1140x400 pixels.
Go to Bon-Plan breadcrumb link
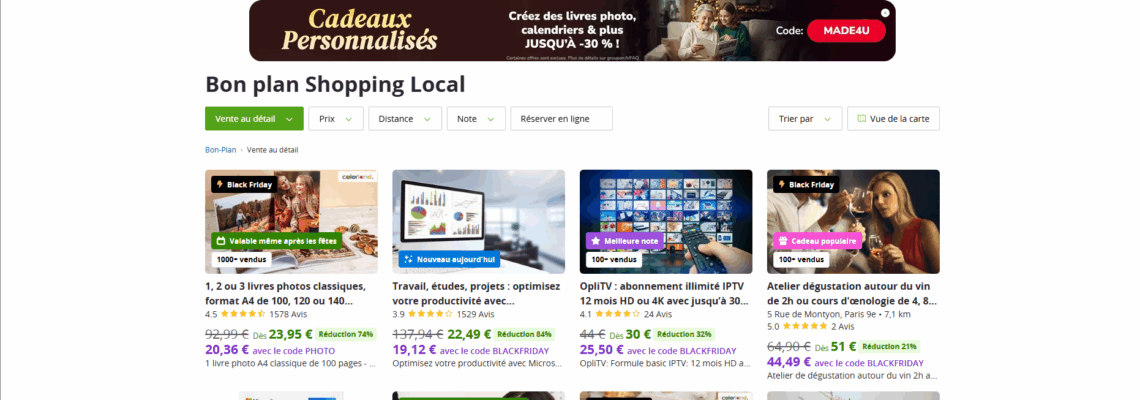pos(221,150)
